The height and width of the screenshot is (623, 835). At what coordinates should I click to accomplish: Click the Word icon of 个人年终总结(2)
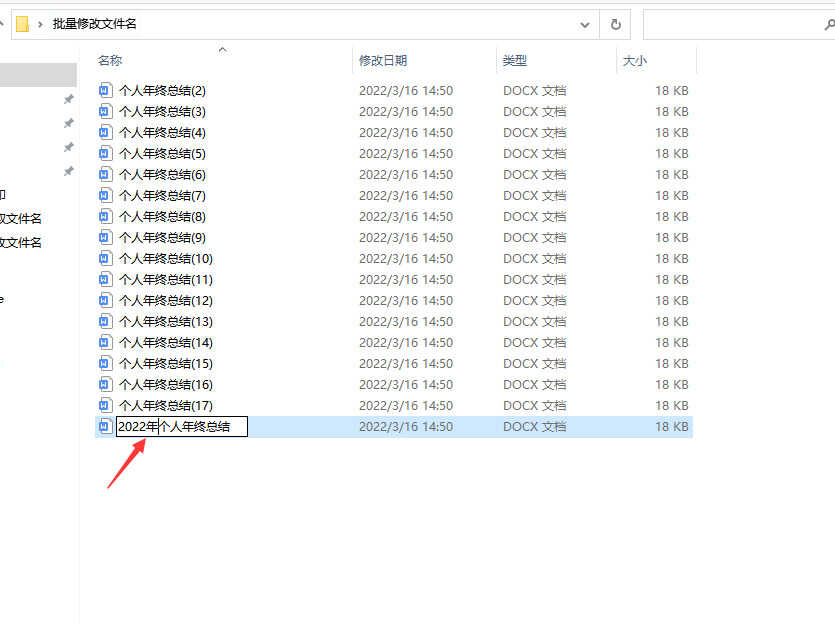tap(105, 90)
